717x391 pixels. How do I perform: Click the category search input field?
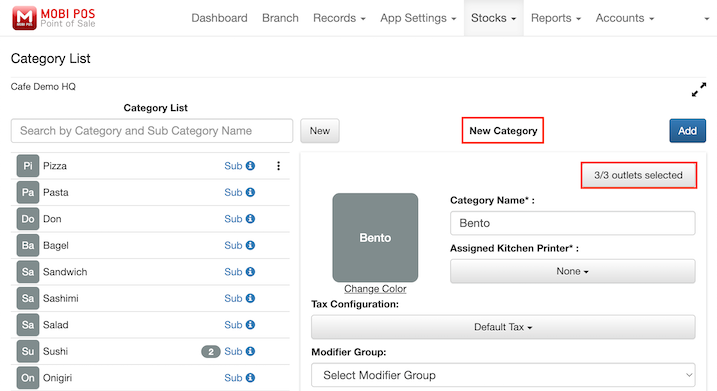click(x=152, y=131)
